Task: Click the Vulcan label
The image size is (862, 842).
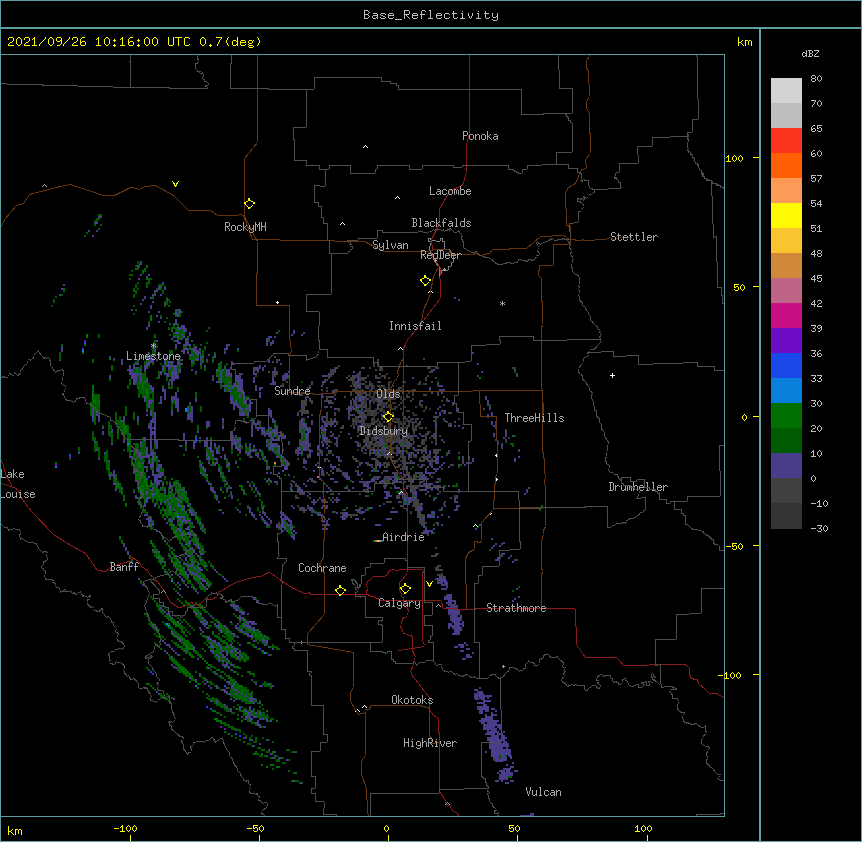Action: click(x=543, y=792)
